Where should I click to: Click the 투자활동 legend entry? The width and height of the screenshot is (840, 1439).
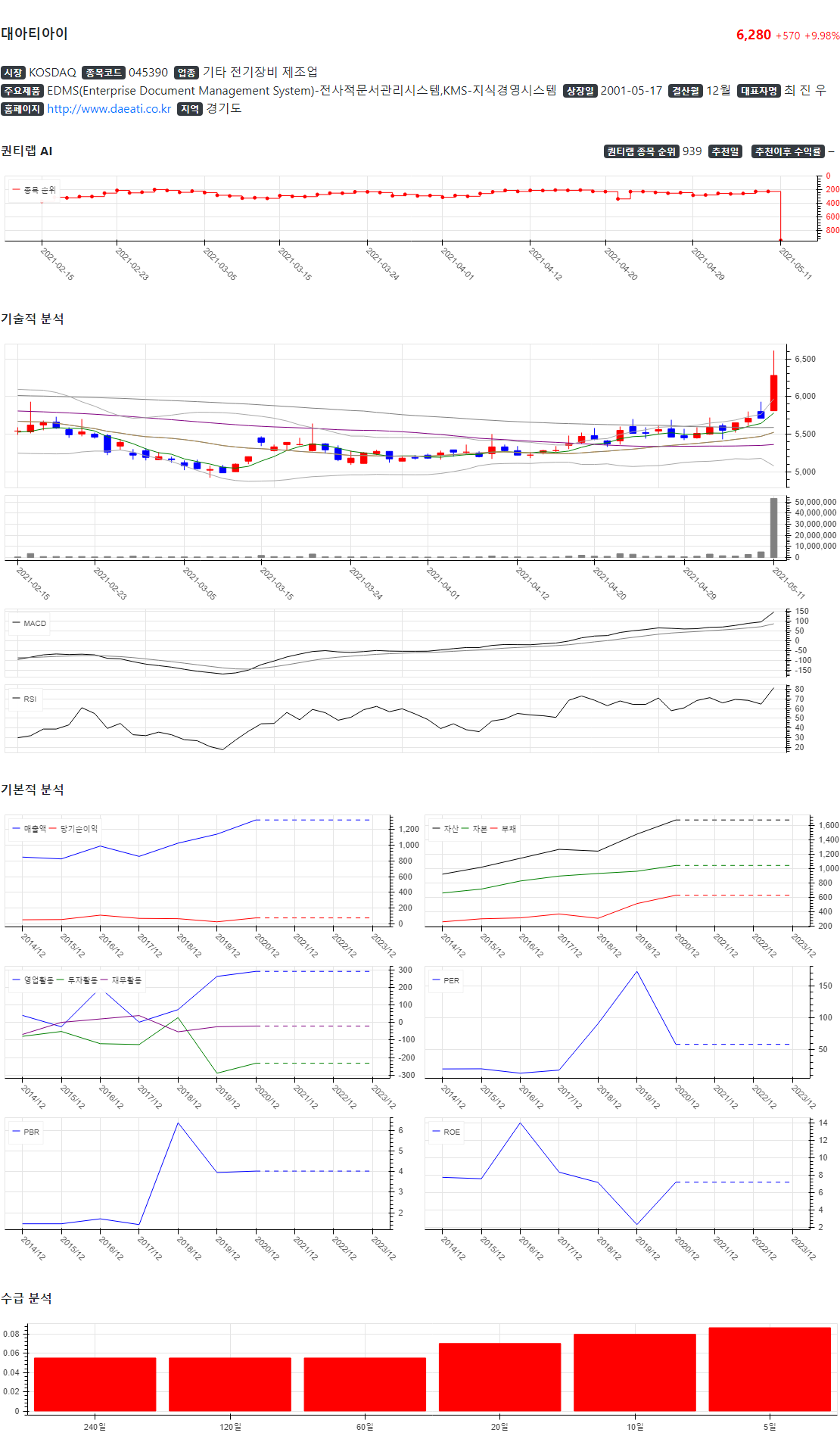(77, 980)
